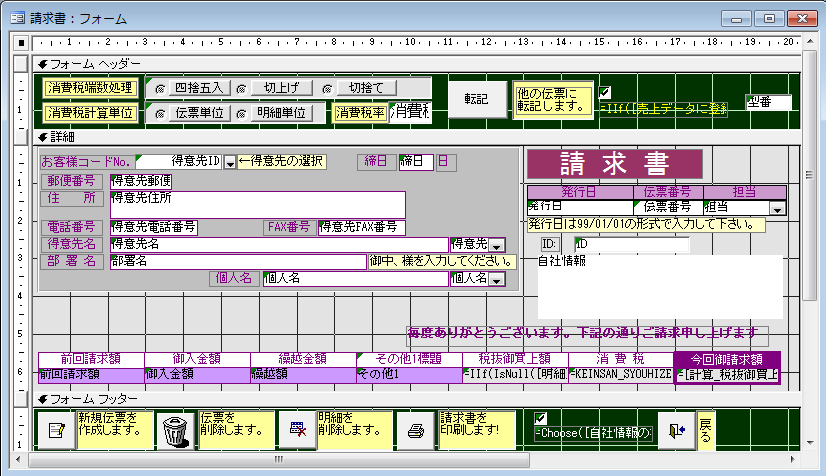Select the 詳細 section bar
The width and height of the screenshot is (826, 476).
coord(416,137)
